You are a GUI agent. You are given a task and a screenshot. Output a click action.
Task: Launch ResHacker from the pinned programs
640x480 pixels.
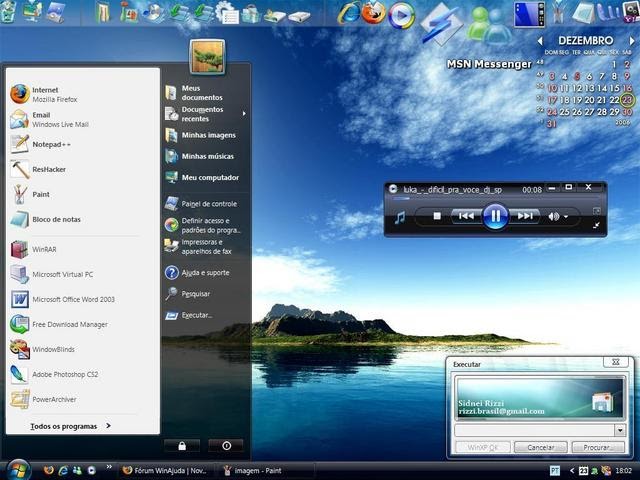(48, 169)
